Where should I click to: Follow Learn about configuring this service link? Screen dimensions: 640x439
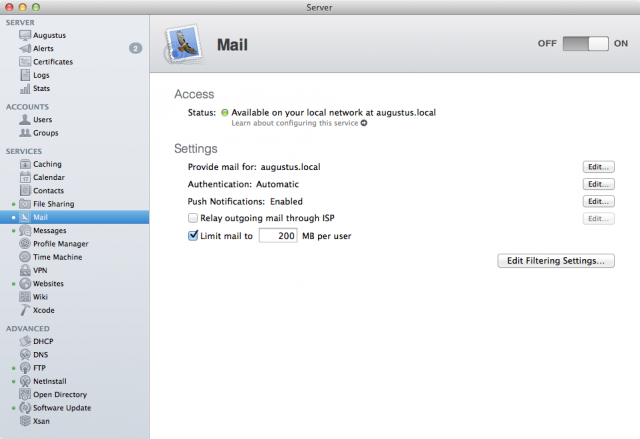[x=295, y=123]
